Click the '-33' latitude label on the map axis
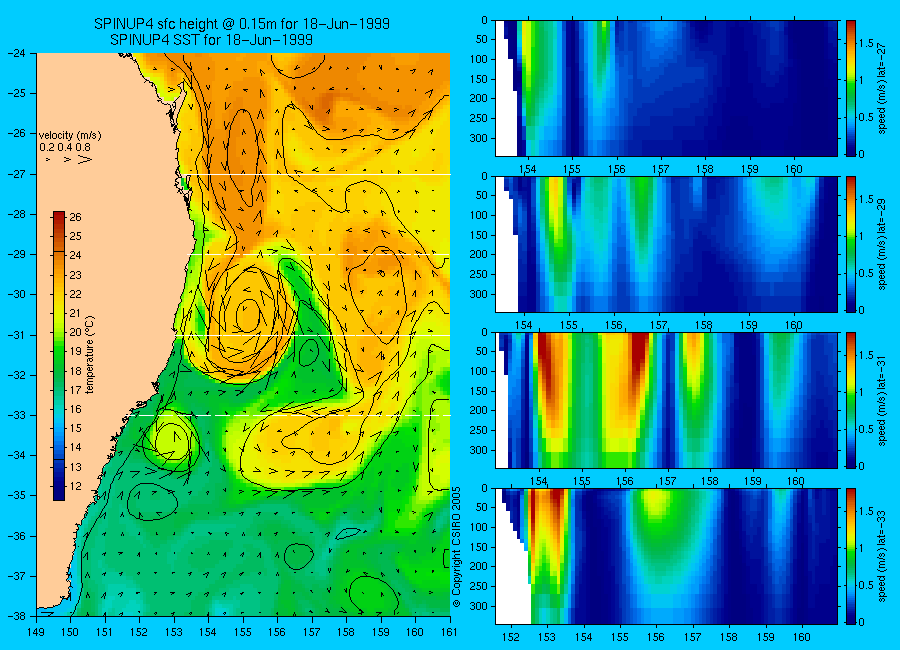 [17, 415]
